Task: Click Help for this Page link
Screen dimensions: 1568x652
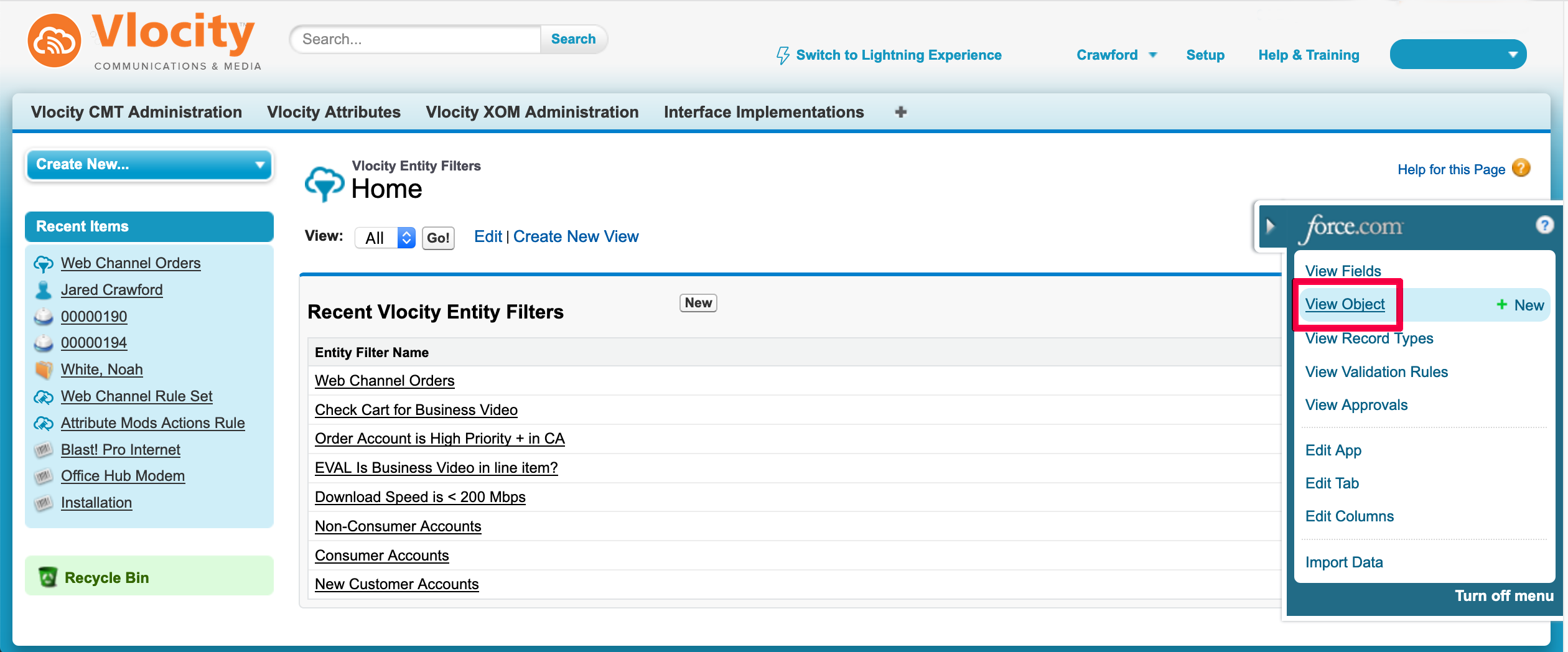Action: pos(1451,169)
